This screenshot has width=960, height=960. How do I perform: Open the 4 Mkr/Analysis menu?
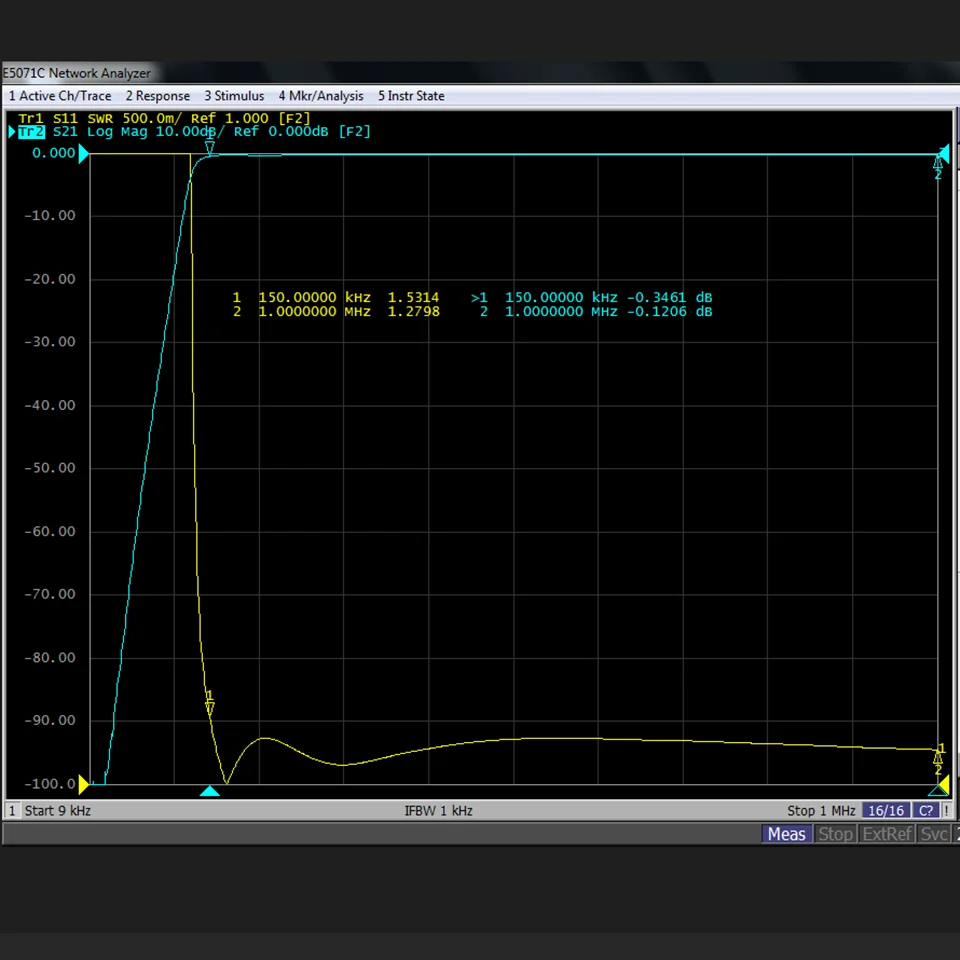click(321, 96)
